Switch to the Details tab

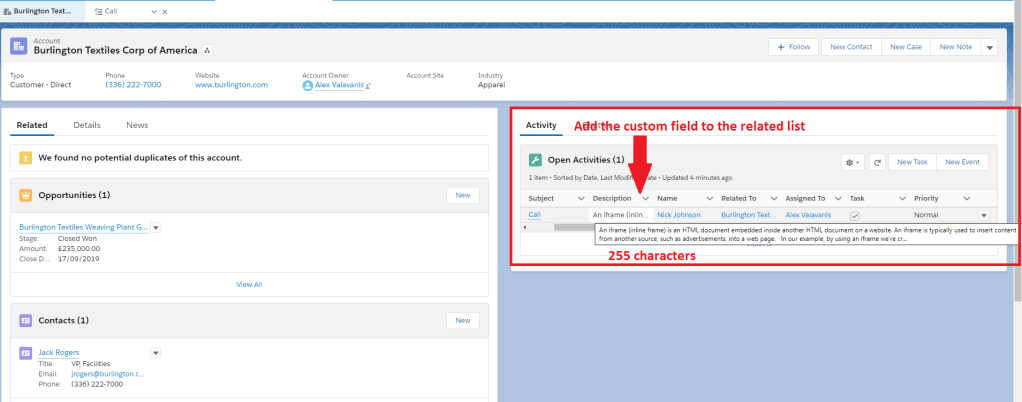pos(87,125)
